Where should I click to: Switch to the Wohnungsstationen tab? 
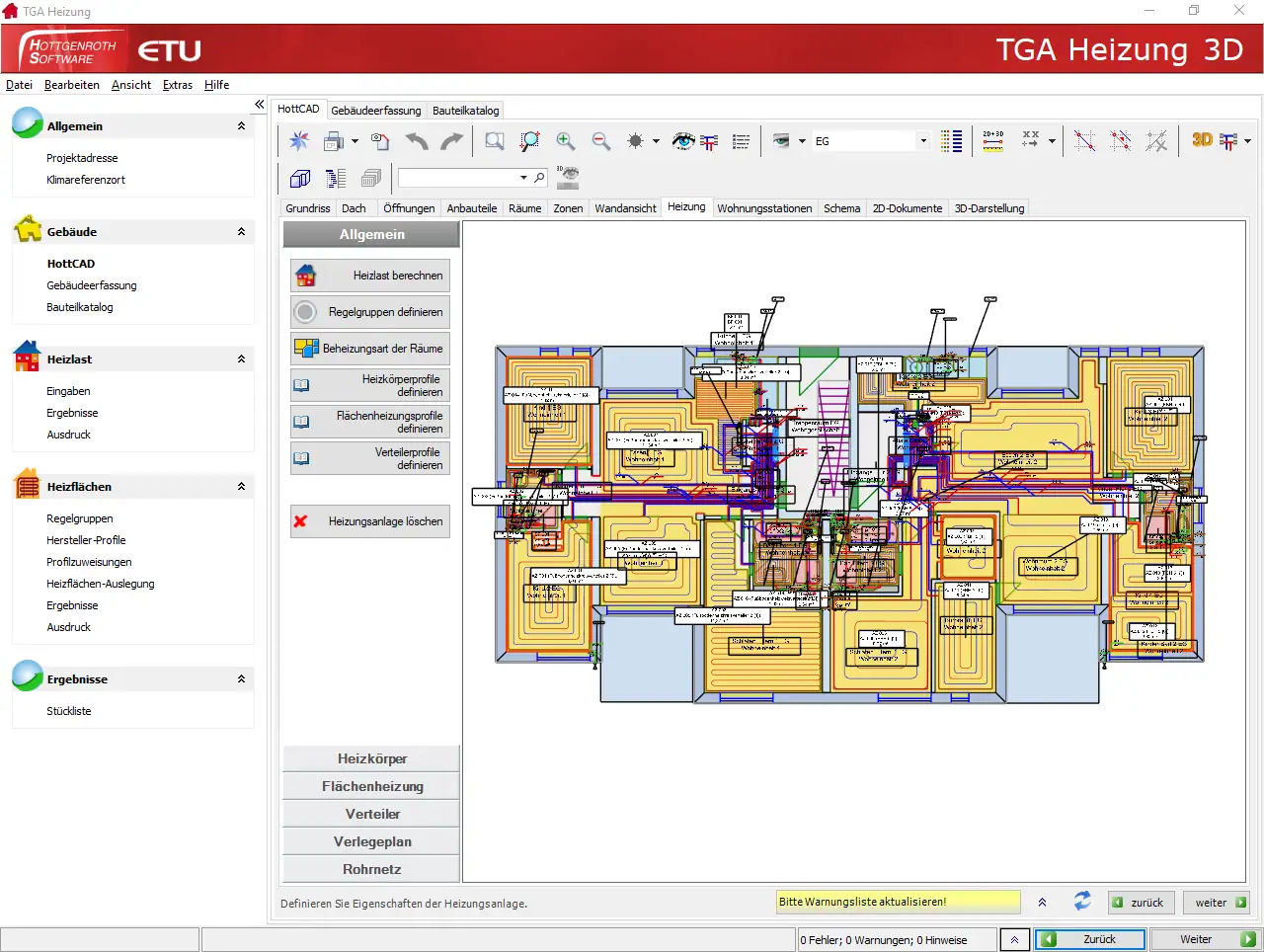[x=764, y=208]
